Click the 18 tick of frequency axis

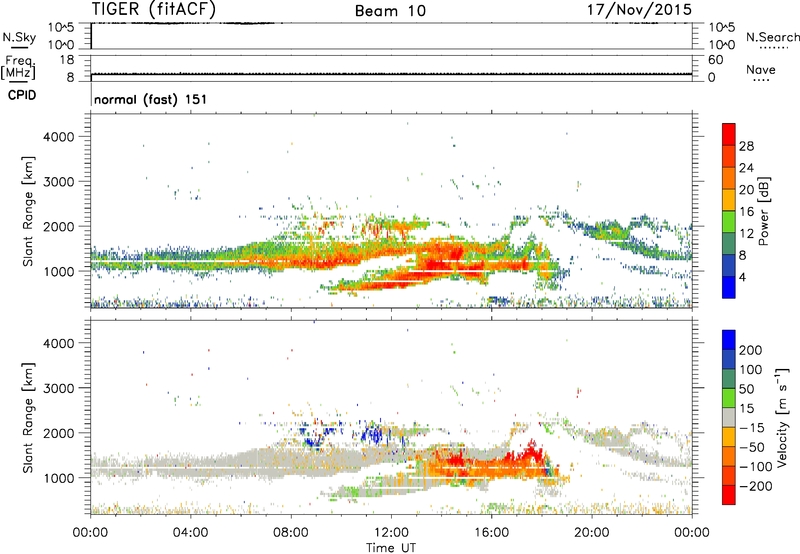(67, 60)
